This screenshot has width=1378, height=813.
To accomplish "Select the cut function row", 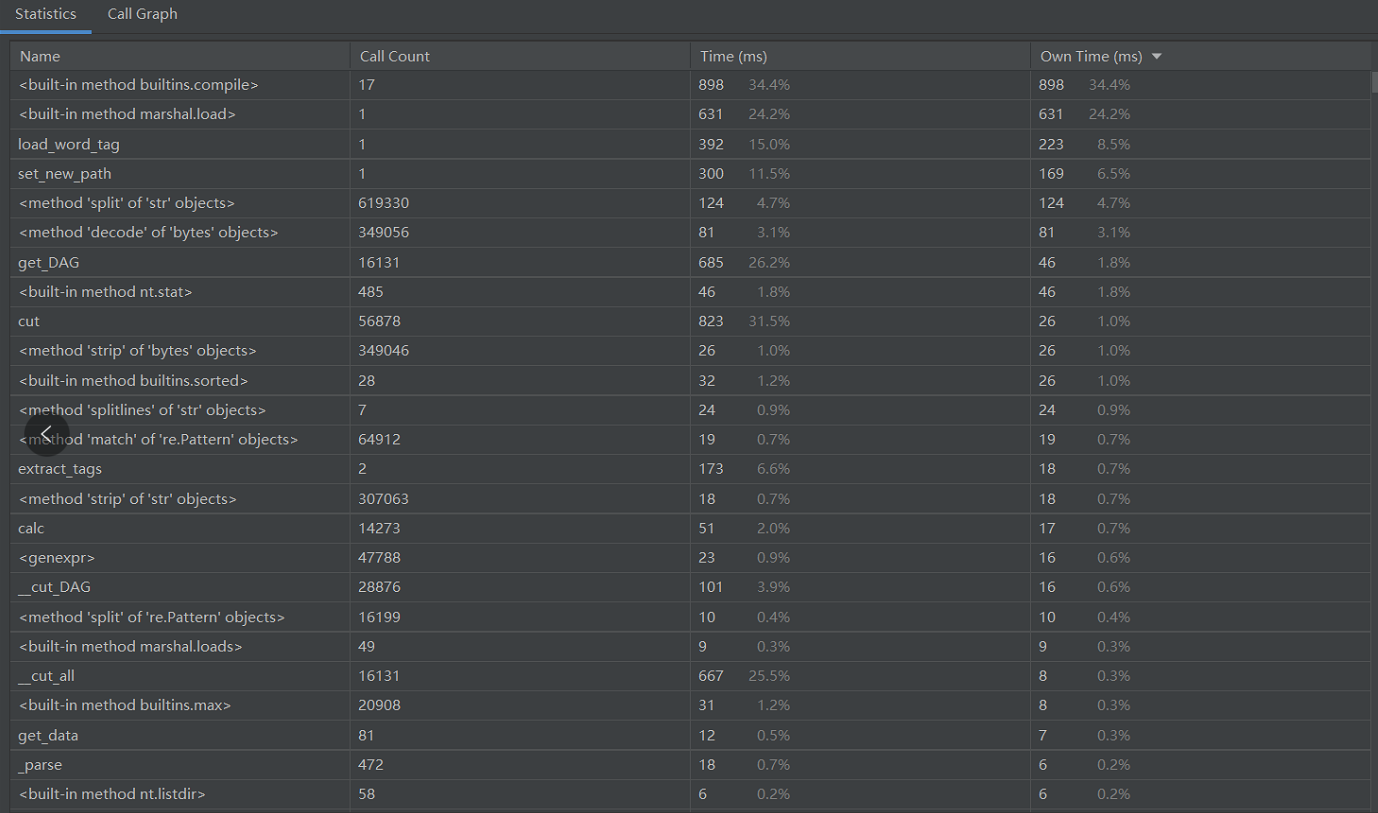I will point(29,321).
